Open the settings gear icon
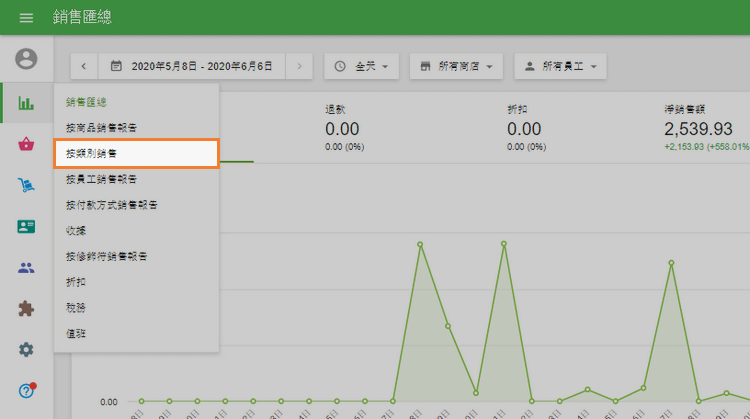This screenshot has height=419, width=750. (x=26, y=349)
